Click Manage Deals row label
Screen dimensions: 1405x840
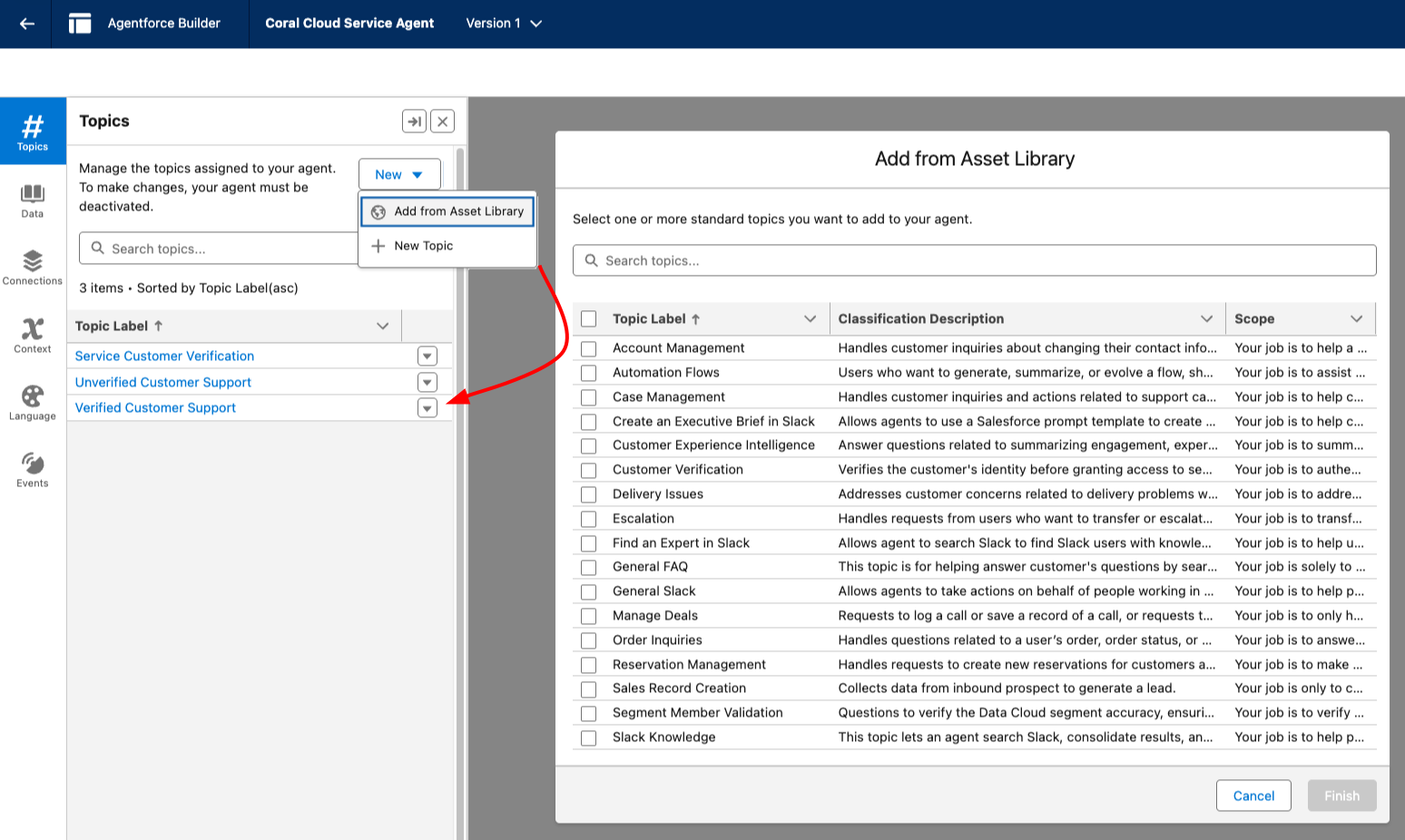pos(655,616)
